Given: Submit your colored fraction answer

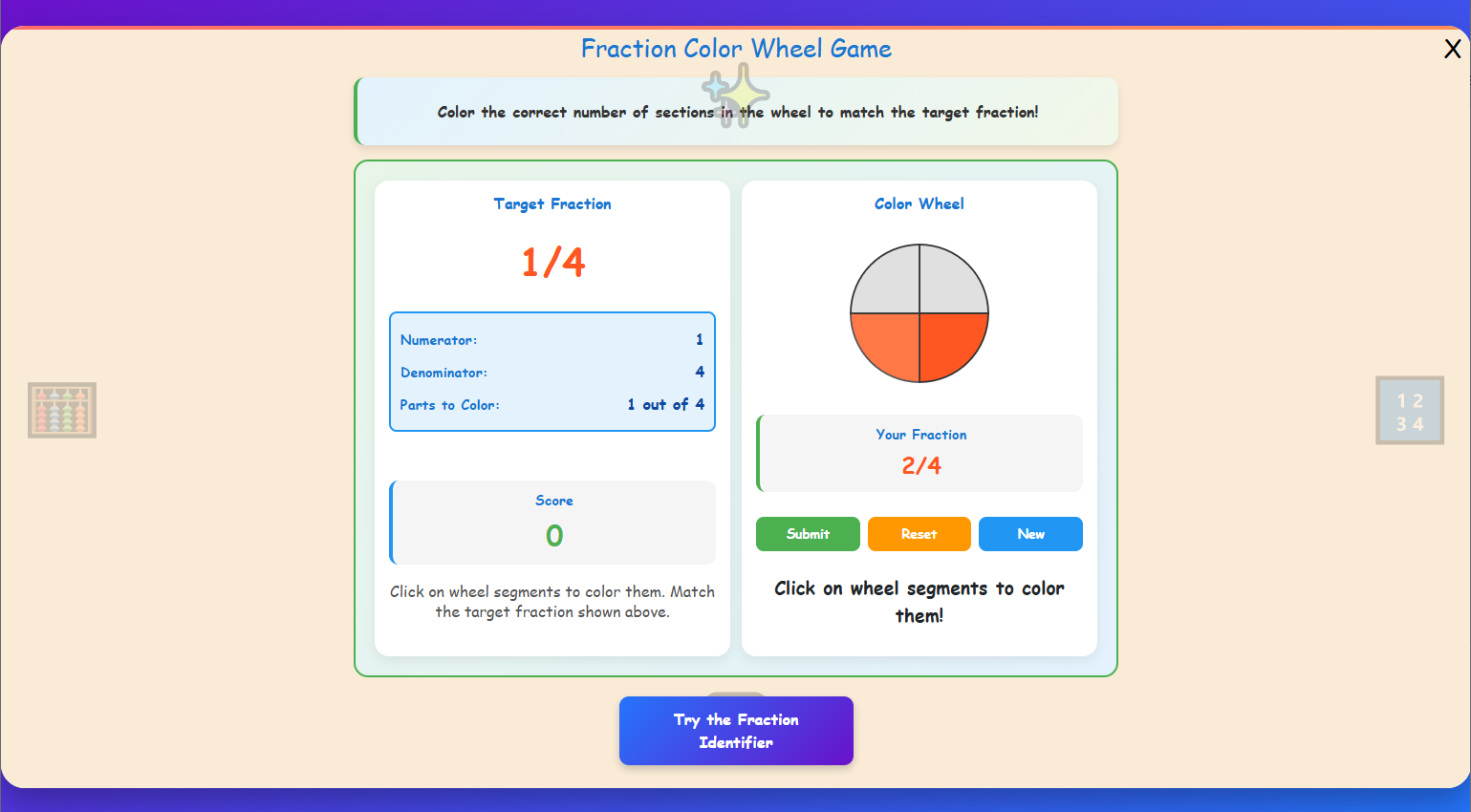Looking at the screenshot, I should (807, 534).
